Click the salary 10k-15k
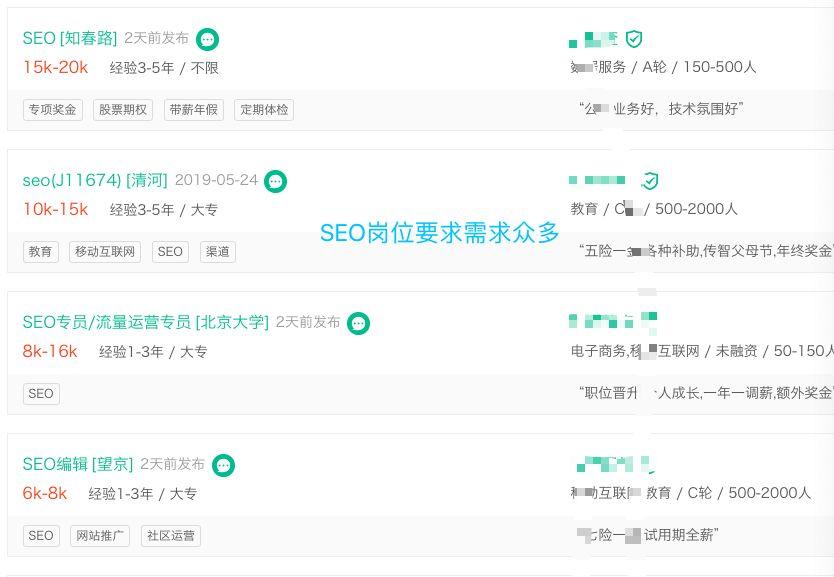The image size is (834, 577). (x=55, y=210)
